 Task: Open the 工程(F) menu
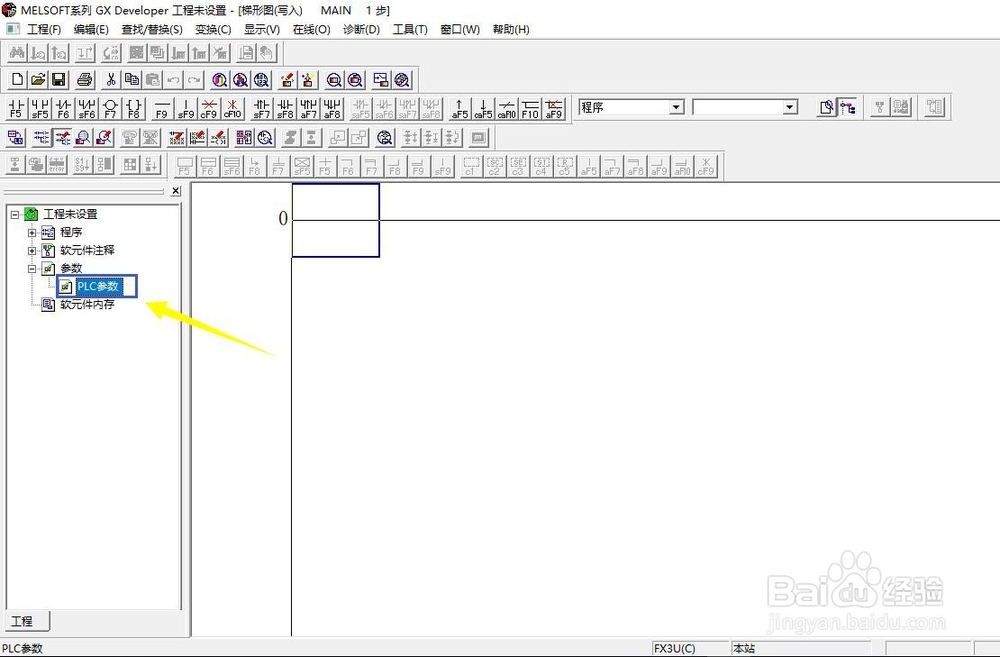click(44, 29)
